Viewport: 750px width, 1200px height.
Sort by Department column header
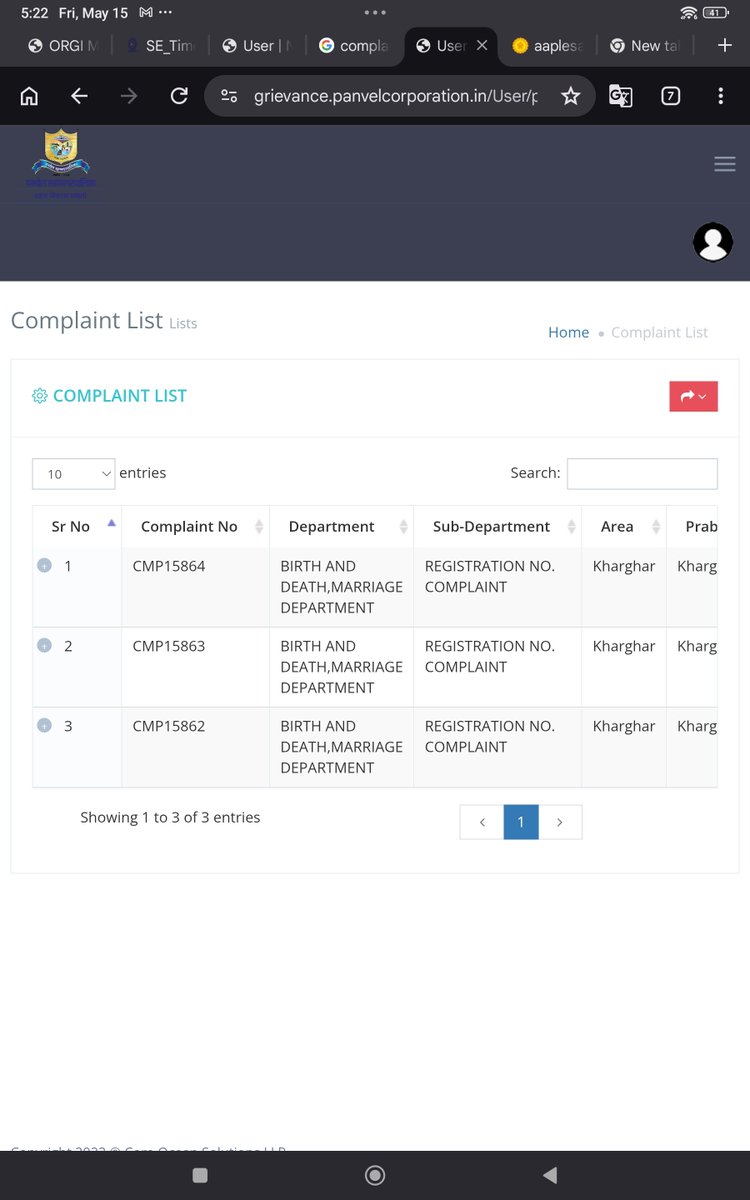341,526
